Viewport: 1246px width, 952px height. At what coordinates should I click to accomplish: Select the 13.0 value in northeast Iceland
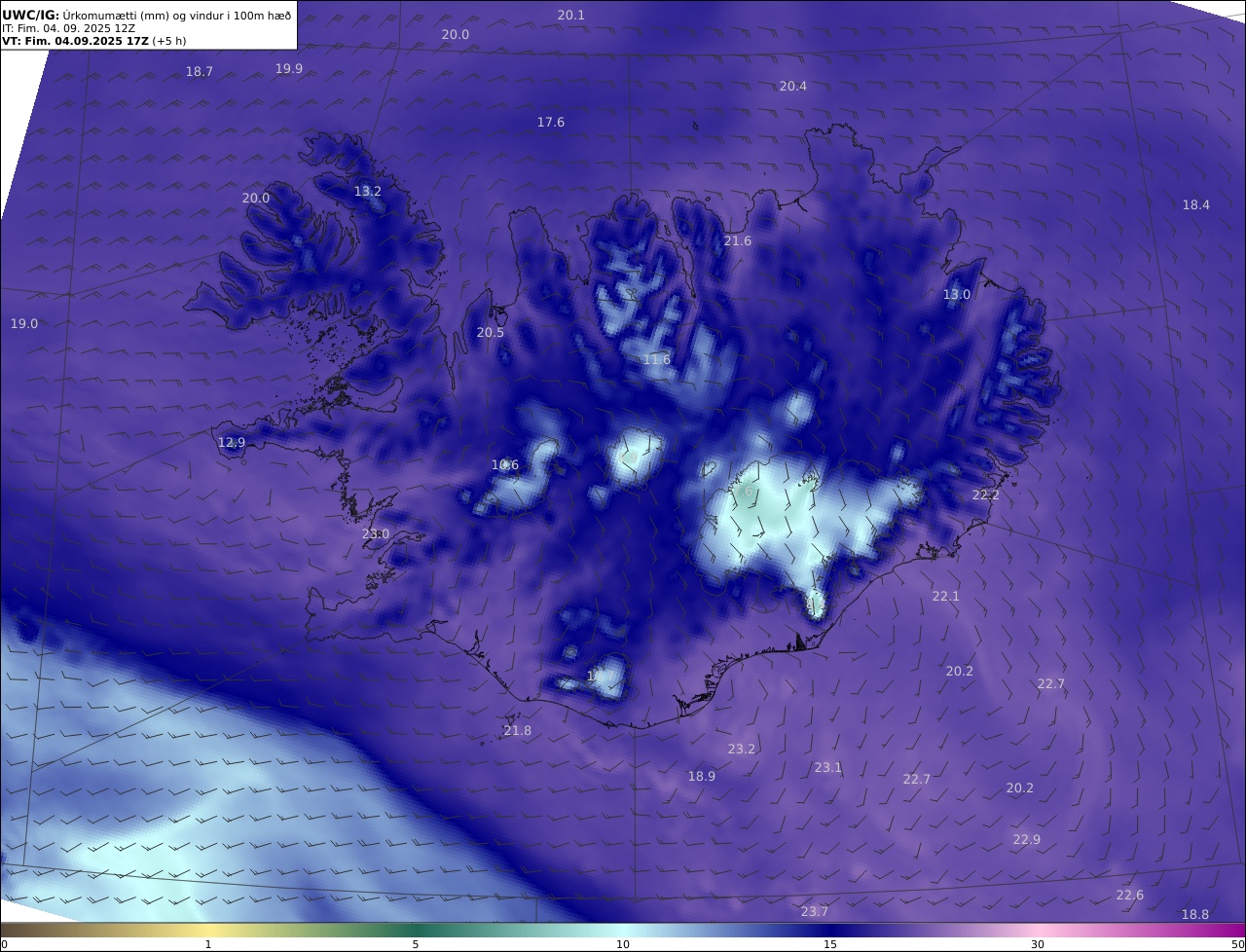tap(957, 294)
